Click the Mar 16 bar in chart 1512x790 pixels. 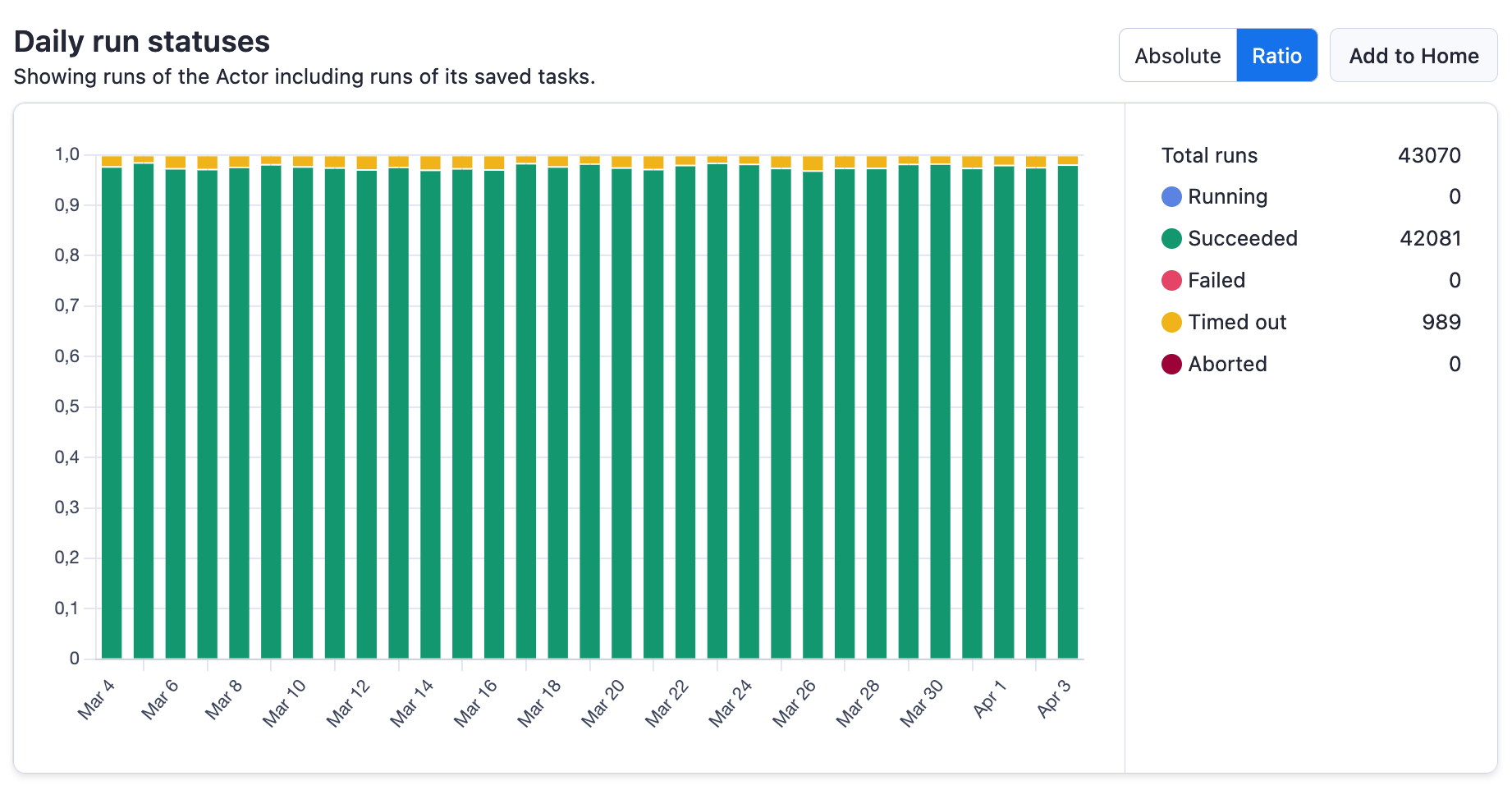(x=494, y=411)
